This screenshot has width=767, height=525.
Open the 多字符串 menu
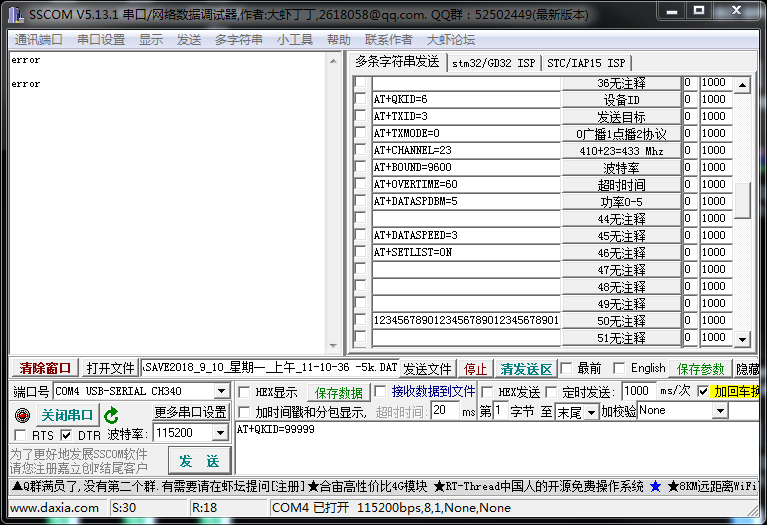(x=239, y=40)
